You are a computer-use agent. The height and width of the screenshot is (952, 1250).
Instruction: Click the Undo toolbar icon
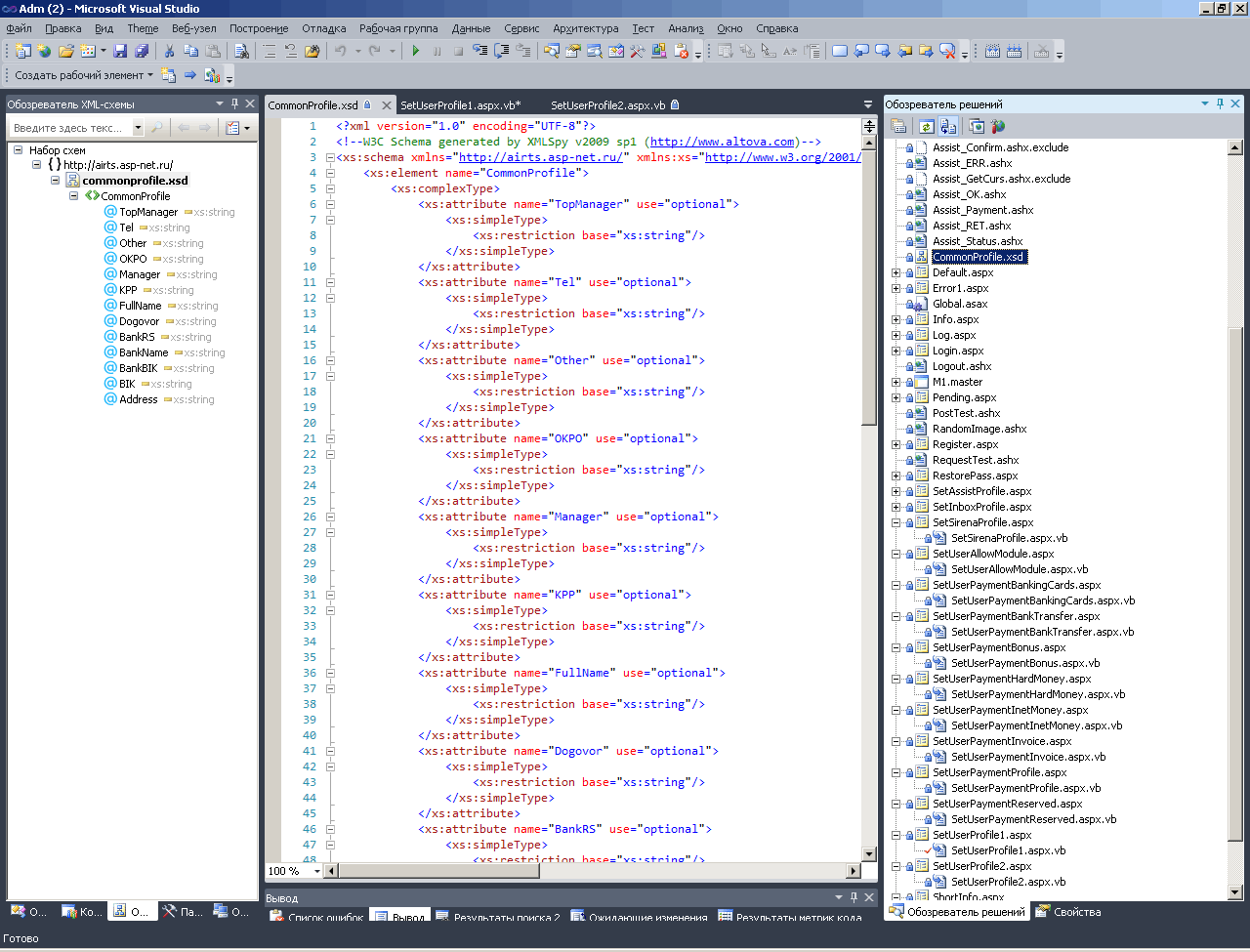(341, 51)
